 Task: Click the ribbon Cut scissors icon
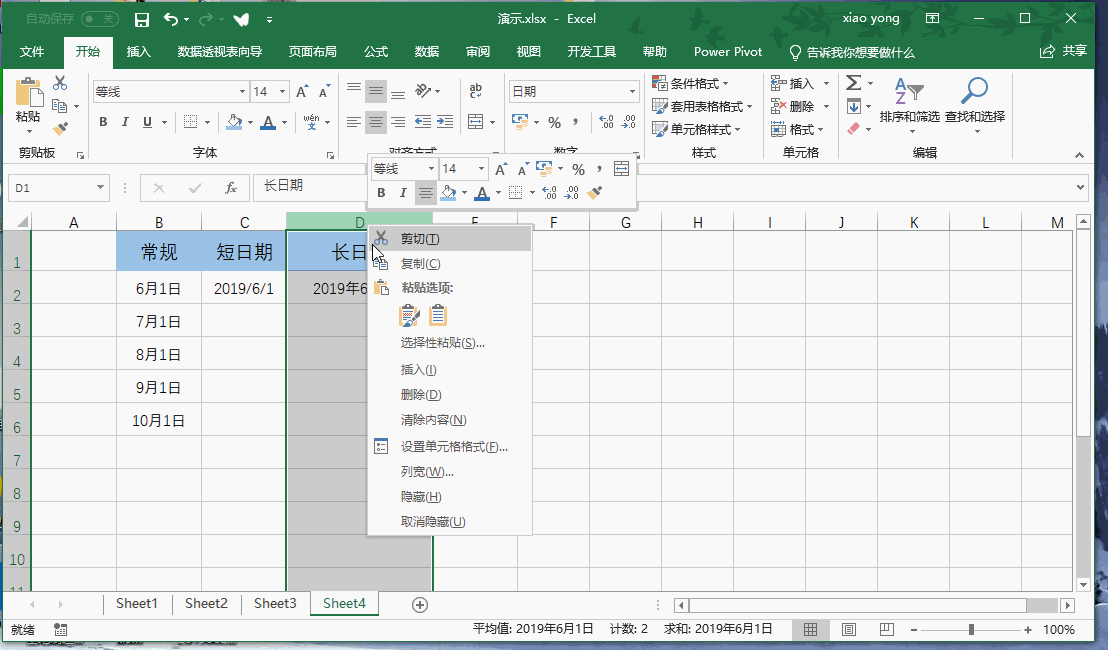60,83
